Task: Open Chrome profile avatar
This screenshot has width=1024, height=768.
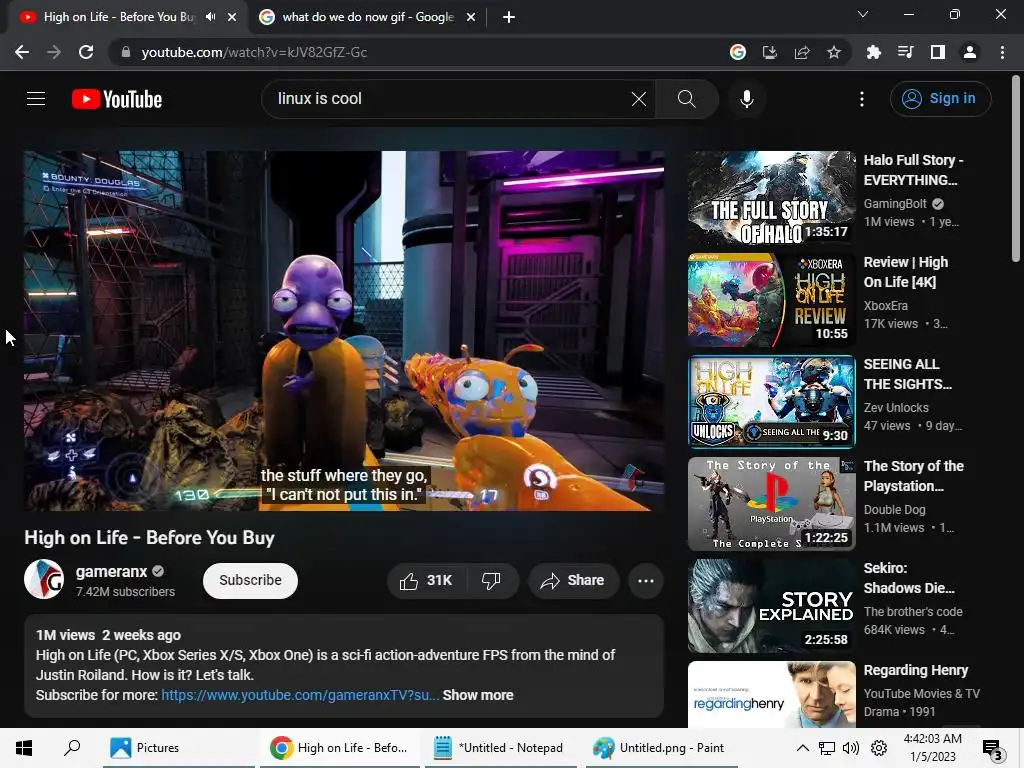Action: 970,52
